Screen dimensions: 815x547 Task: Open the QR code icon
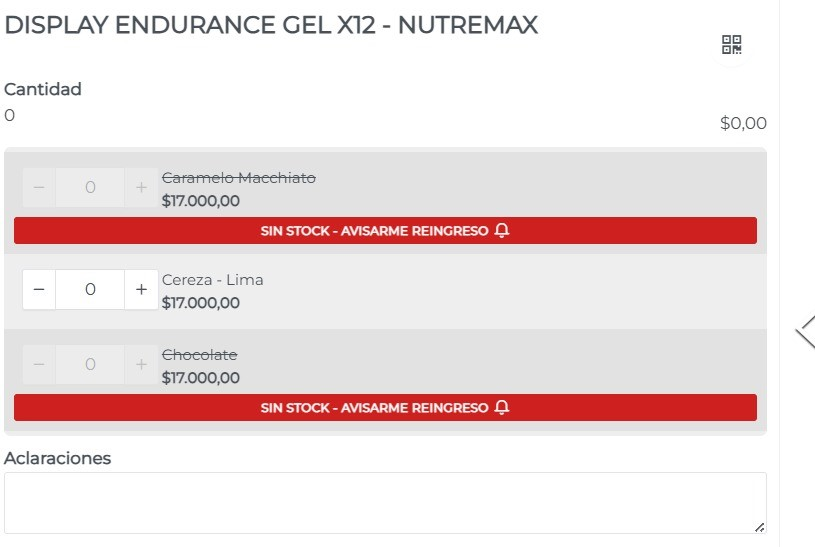click(731, 45)
